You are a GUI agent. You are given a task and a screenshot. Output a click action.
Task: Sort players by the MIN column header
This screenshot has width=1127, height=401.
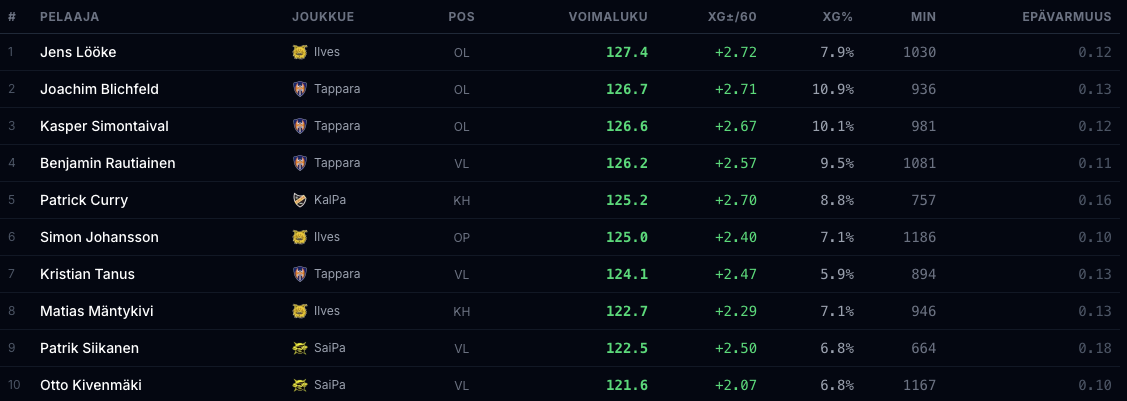coord(923,17)
